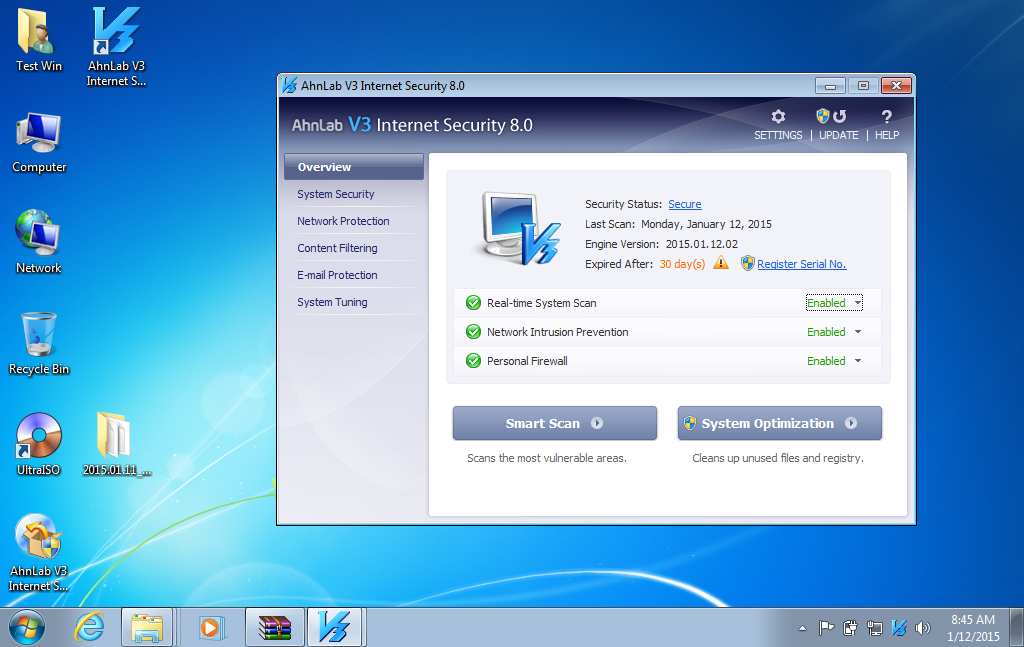The image size is (1024, 647).
Task: Click the power/safely remove tray icon
Action: click(850, 628)
